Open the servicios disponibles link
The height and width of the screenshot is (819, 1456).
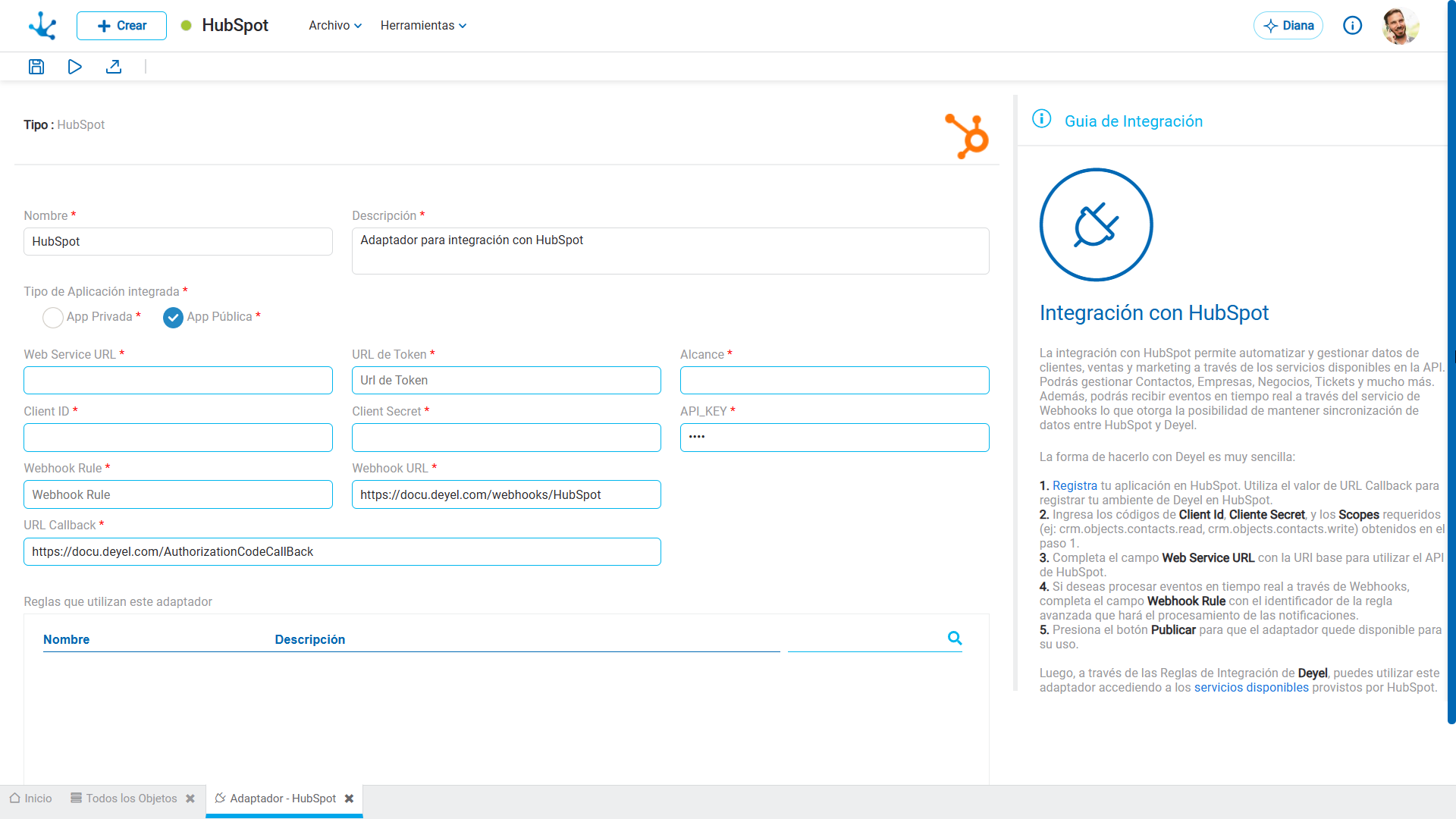(1251, 688)
